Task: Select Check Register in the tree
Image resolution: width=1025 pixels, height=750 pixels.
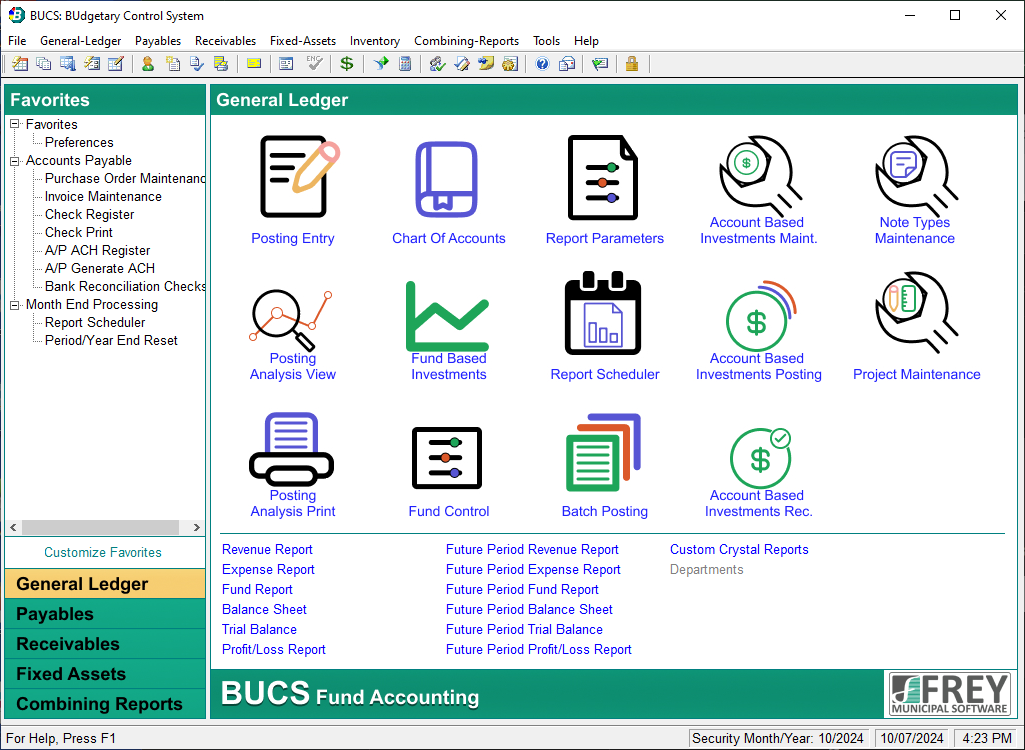Action: coord(90,214)
